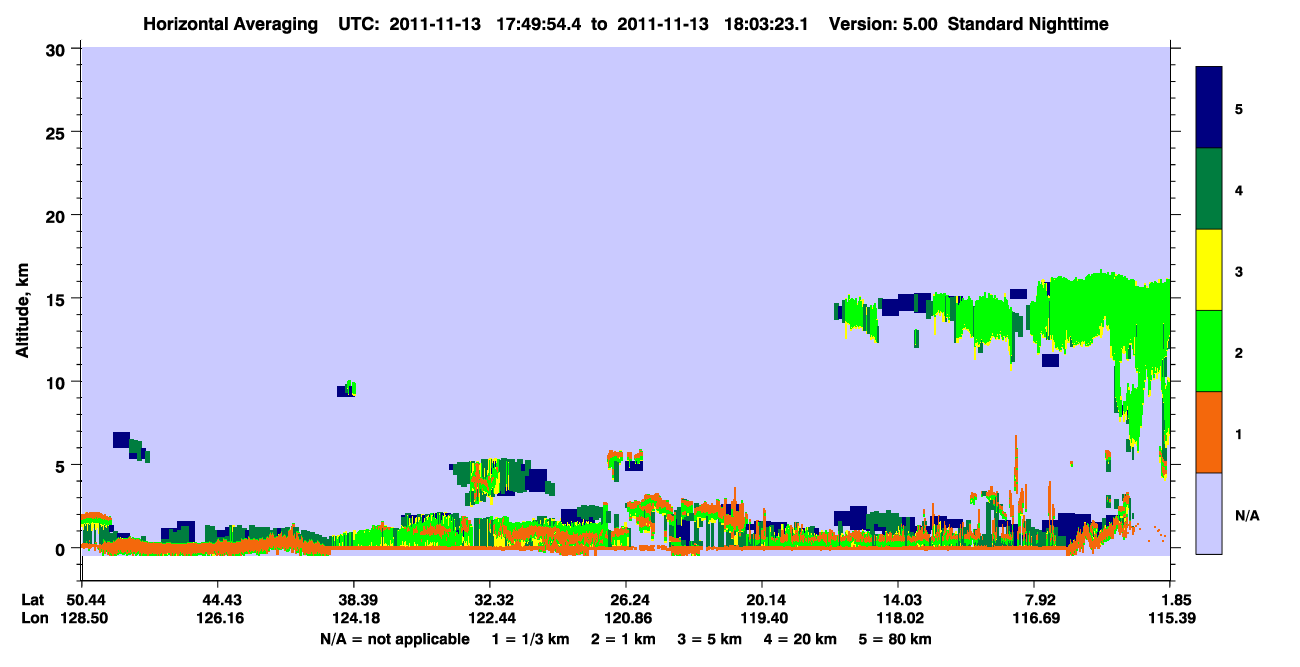Viewport: 1300px width, 667px height.
Task: Click latitude value 38.39
Action: [x=354, y=600]
